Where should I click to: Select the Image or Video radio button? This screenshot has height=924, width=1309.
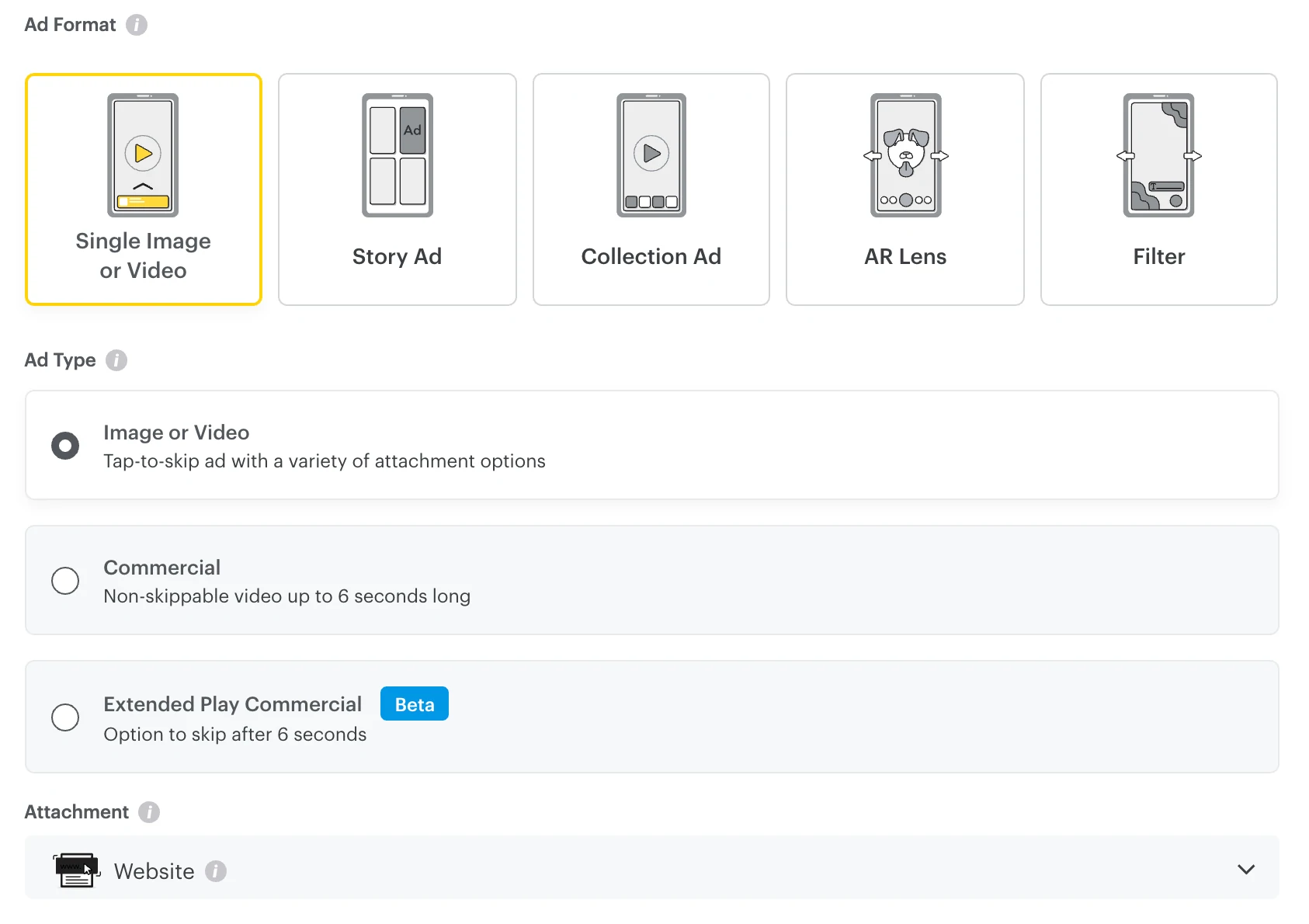[65, 446]
